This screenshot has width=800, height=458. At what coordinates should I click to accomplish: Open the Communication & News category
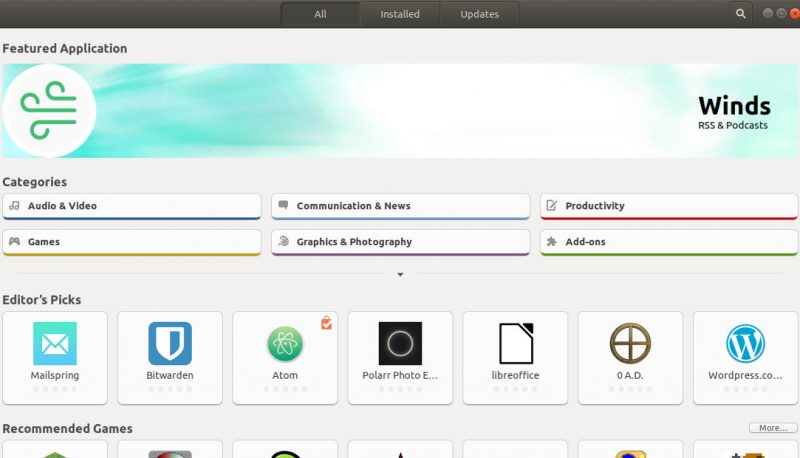click(x=401, y=206)
